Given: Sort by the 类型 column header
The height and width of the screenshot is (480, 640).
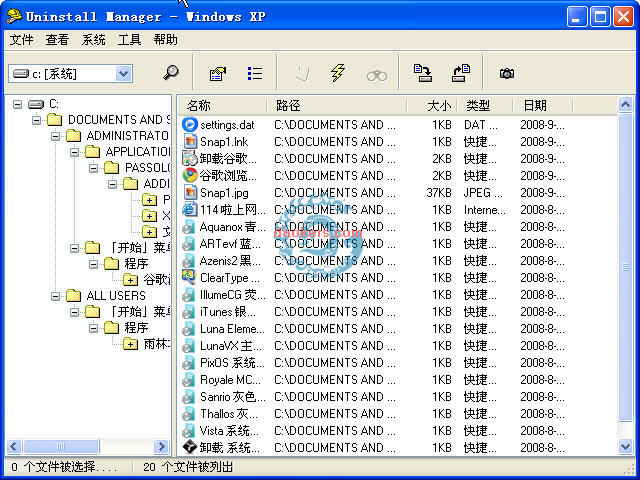Looking at the screenshot, I should (484, 106).
